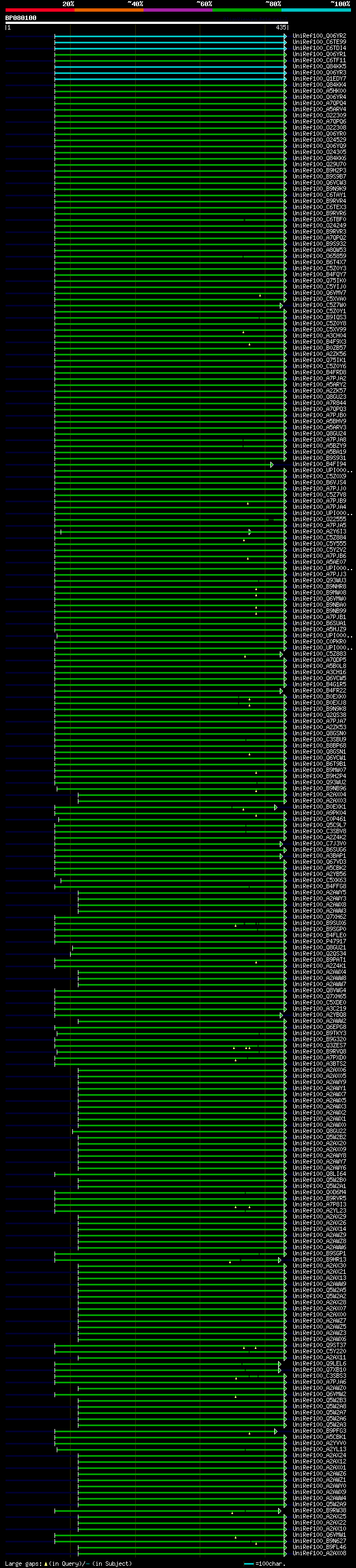356x1568 pixels.
Task: Choose entry UniRef100_A7QDP5
Action: pos(319,660)
